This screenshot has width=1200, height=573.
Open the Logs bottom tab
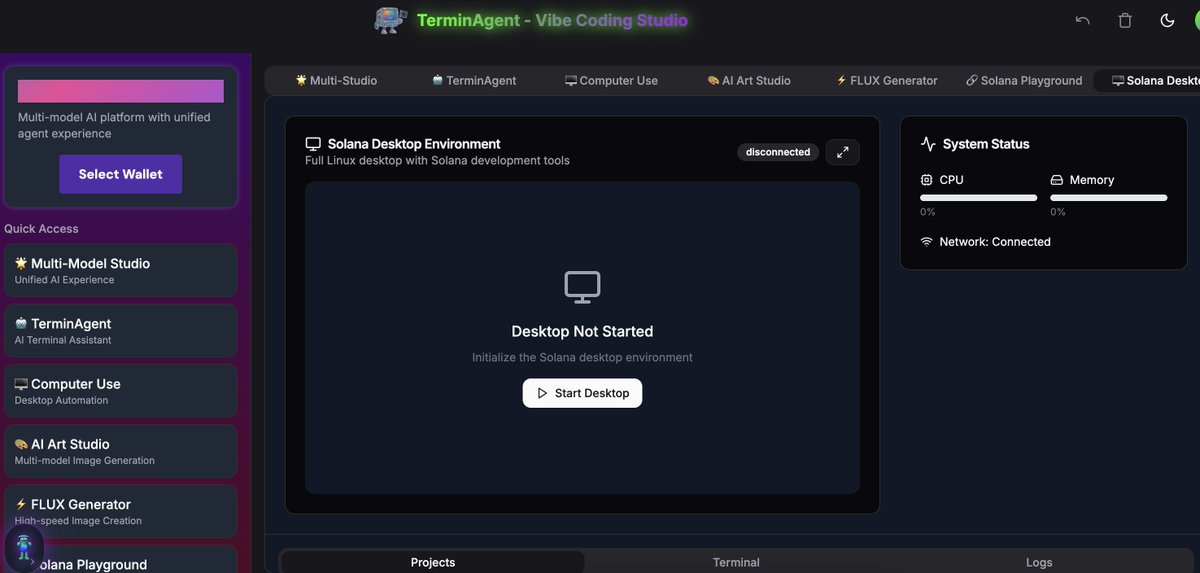point(1039,562)
